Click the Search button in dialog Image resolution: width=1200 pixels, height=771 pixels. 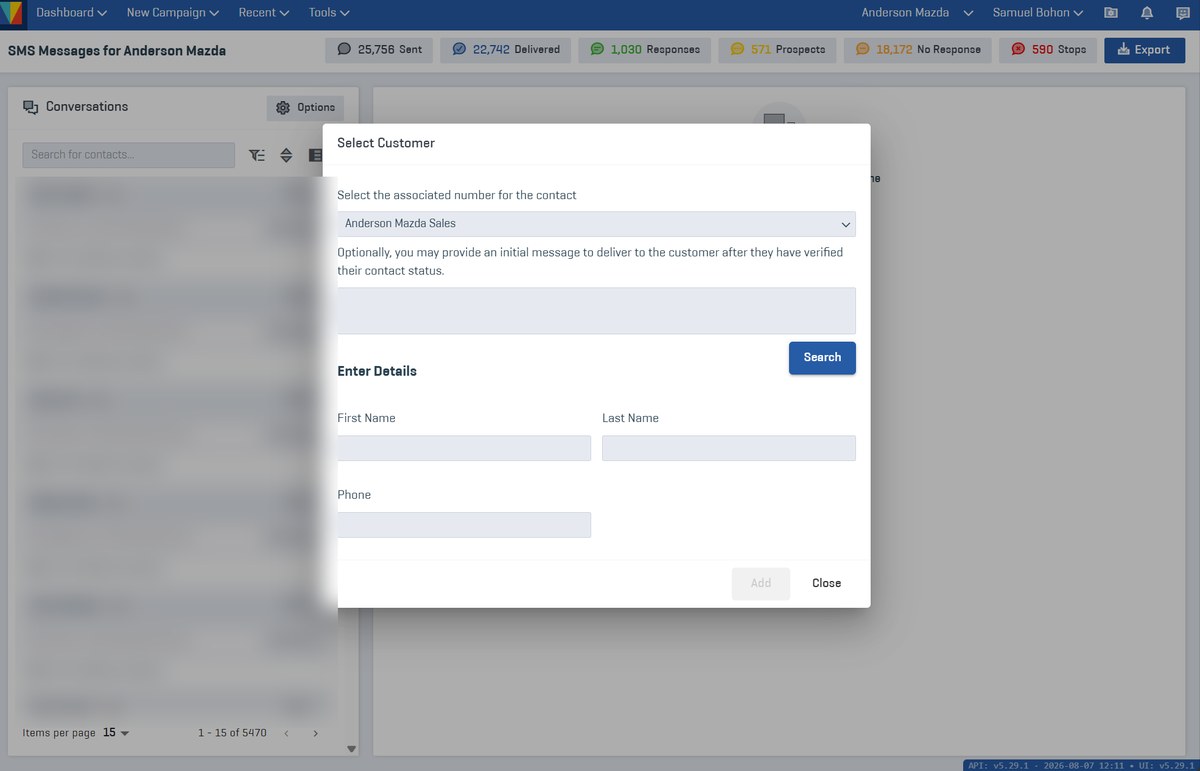click(x=822, y=358)
